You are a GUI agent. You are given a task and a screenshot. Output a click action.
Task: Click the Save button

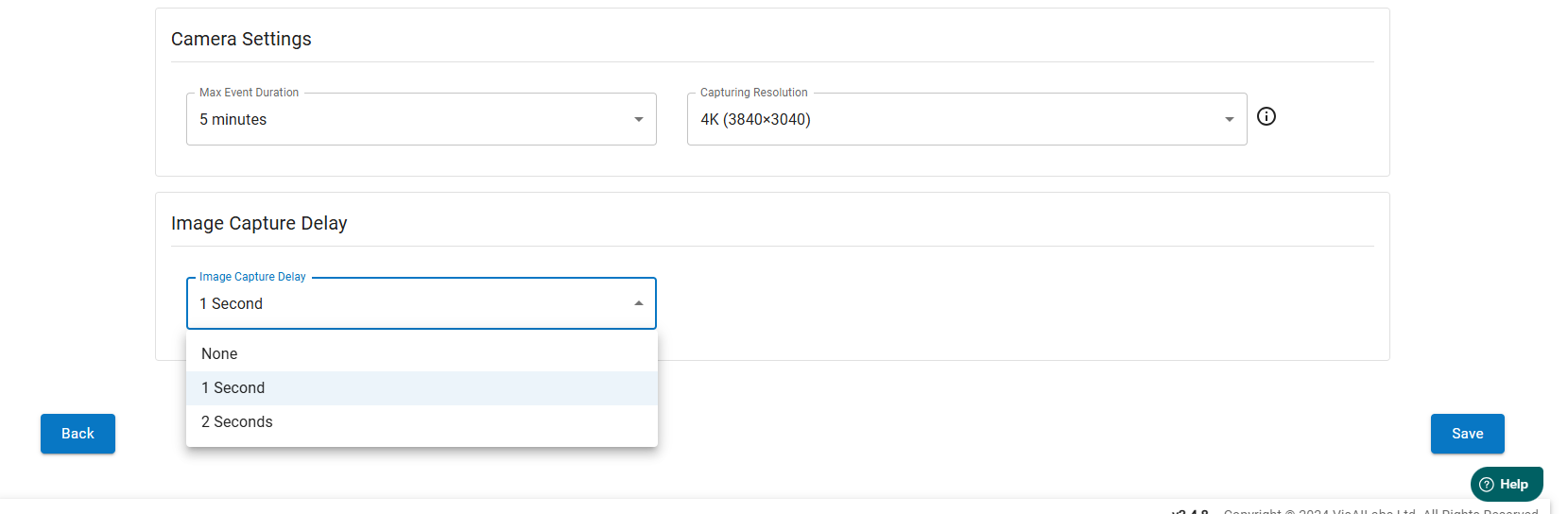[1467, 434]
